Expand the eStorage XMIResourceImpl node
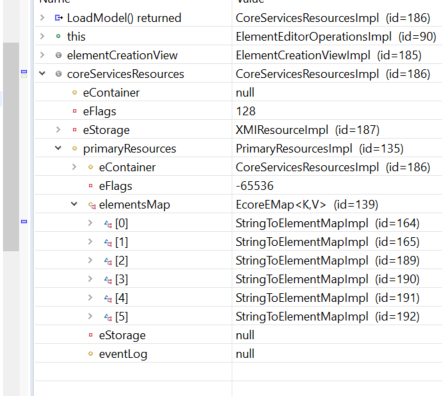The width and height of the screenshot is (442, 396). 58,130
